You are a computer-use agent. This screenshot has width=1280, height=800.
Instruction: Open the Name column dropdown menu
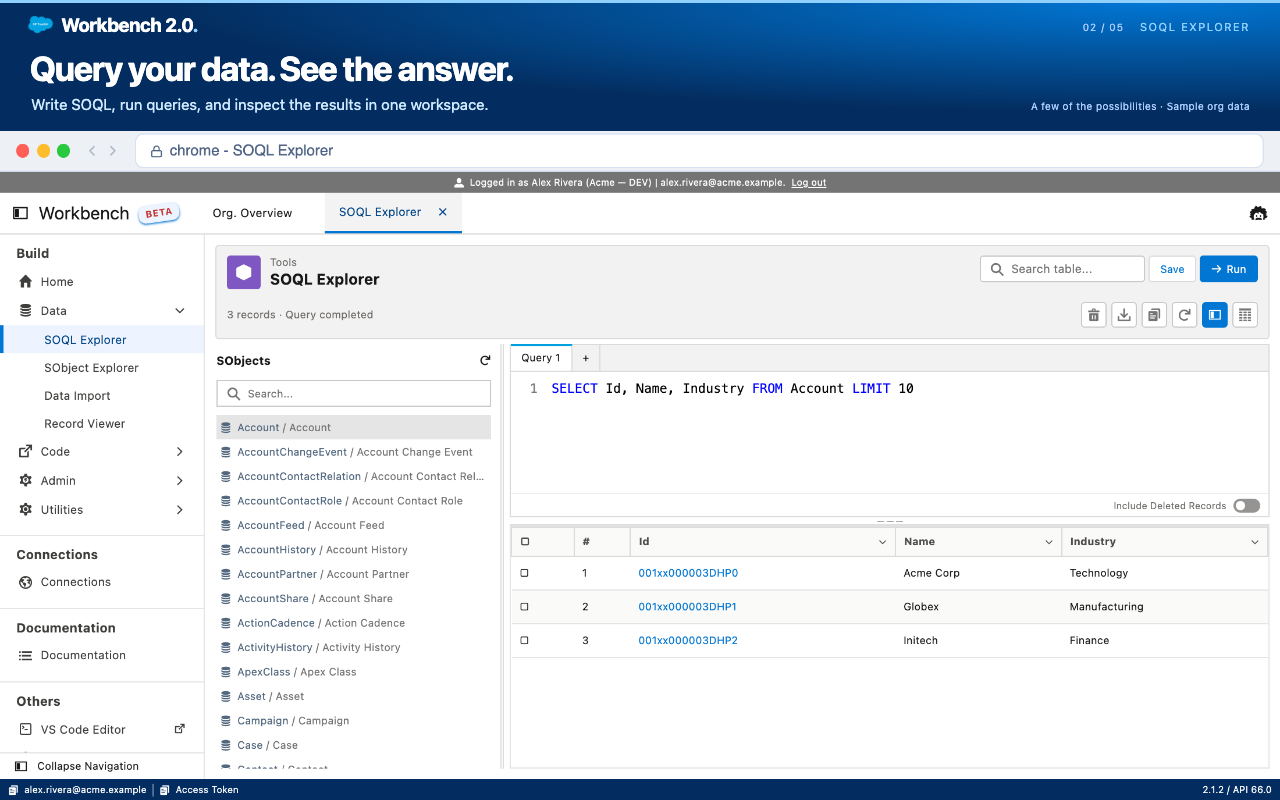1049,542
